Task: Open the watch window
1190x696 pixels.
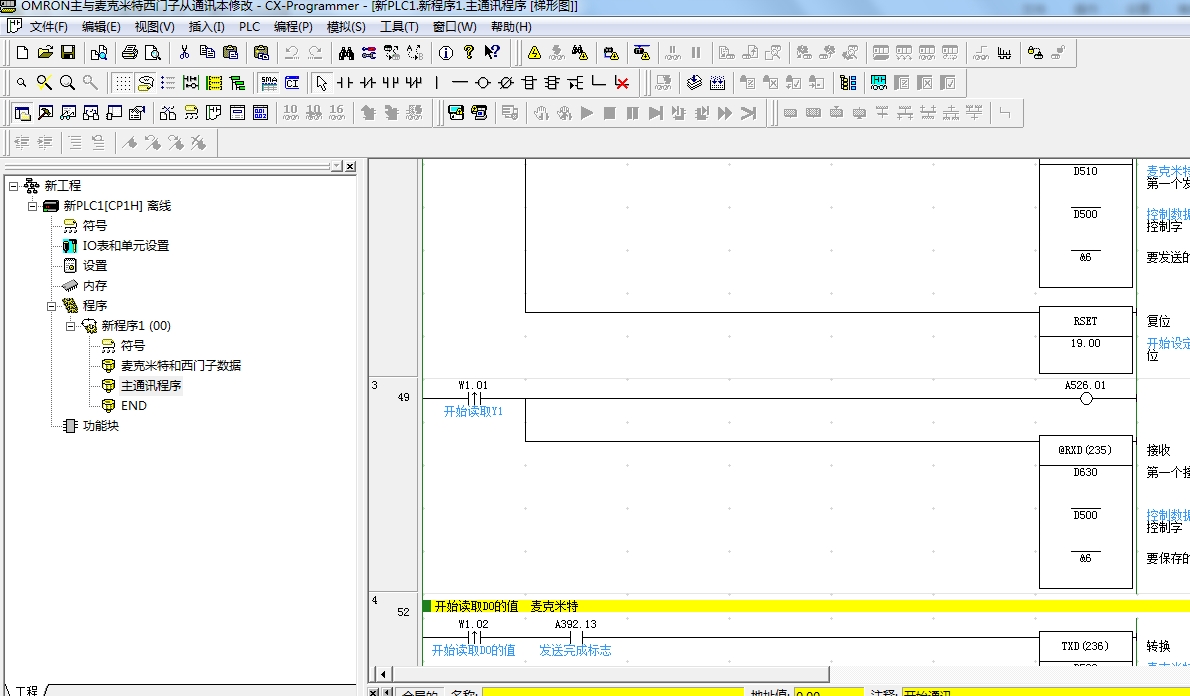Action: (x=68, y=113)
